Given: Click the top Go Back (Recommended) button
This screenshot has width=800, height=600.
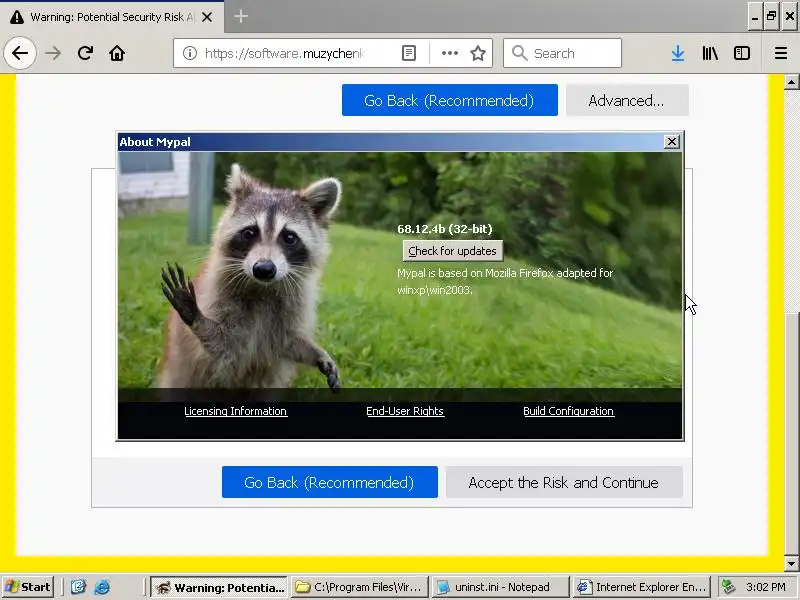Looking at the screenshot, I should tap(449, 101).
